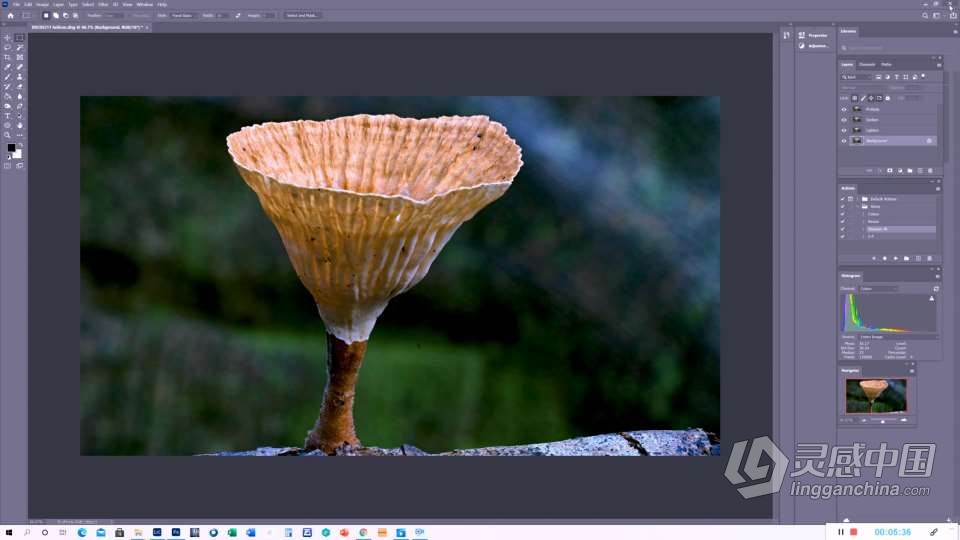
Task: Select the Path Selection tool
Action: pyautogui.click(x=20, y=116)
